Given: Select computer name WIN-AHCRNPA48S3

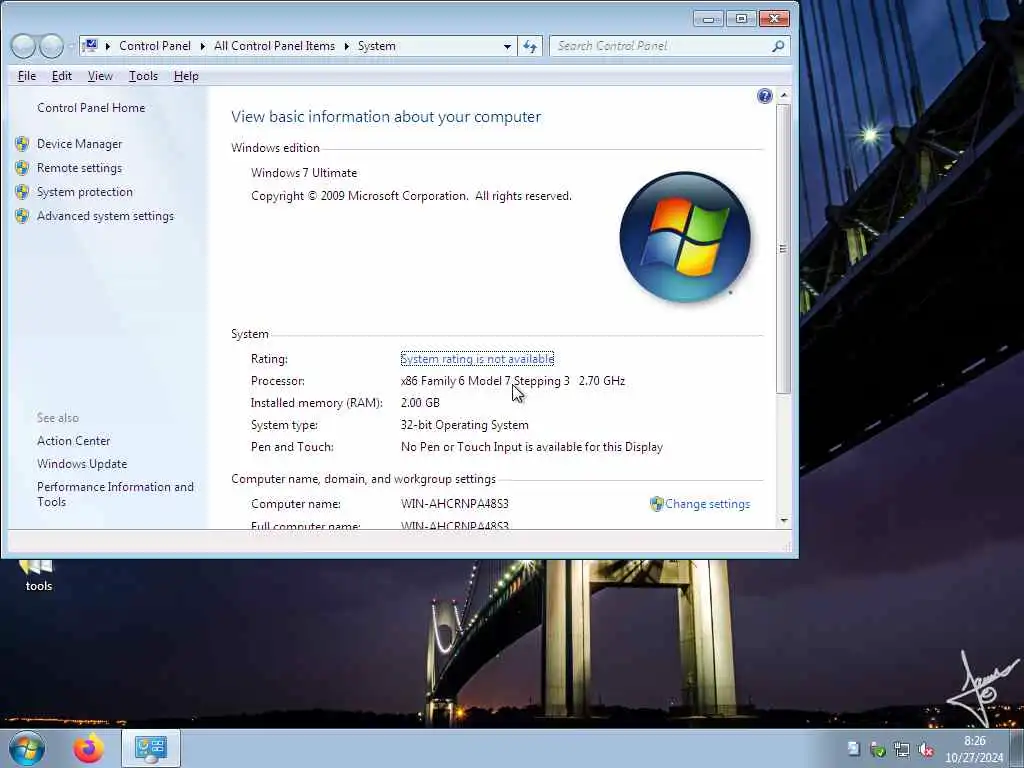Looking at the screenshot, I should point(455,504).
